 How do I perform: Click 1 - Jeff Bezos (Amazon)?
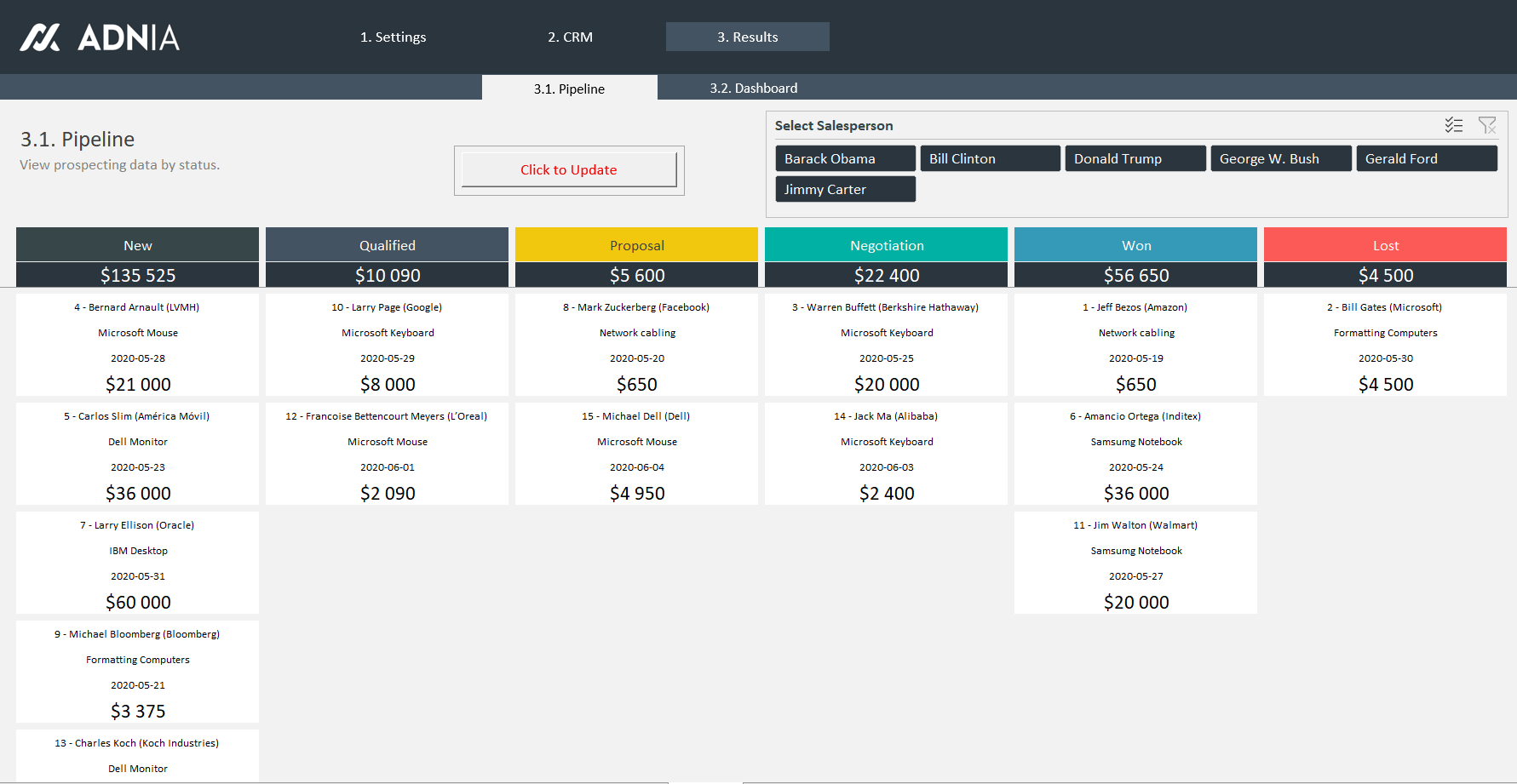[1135, 307]
